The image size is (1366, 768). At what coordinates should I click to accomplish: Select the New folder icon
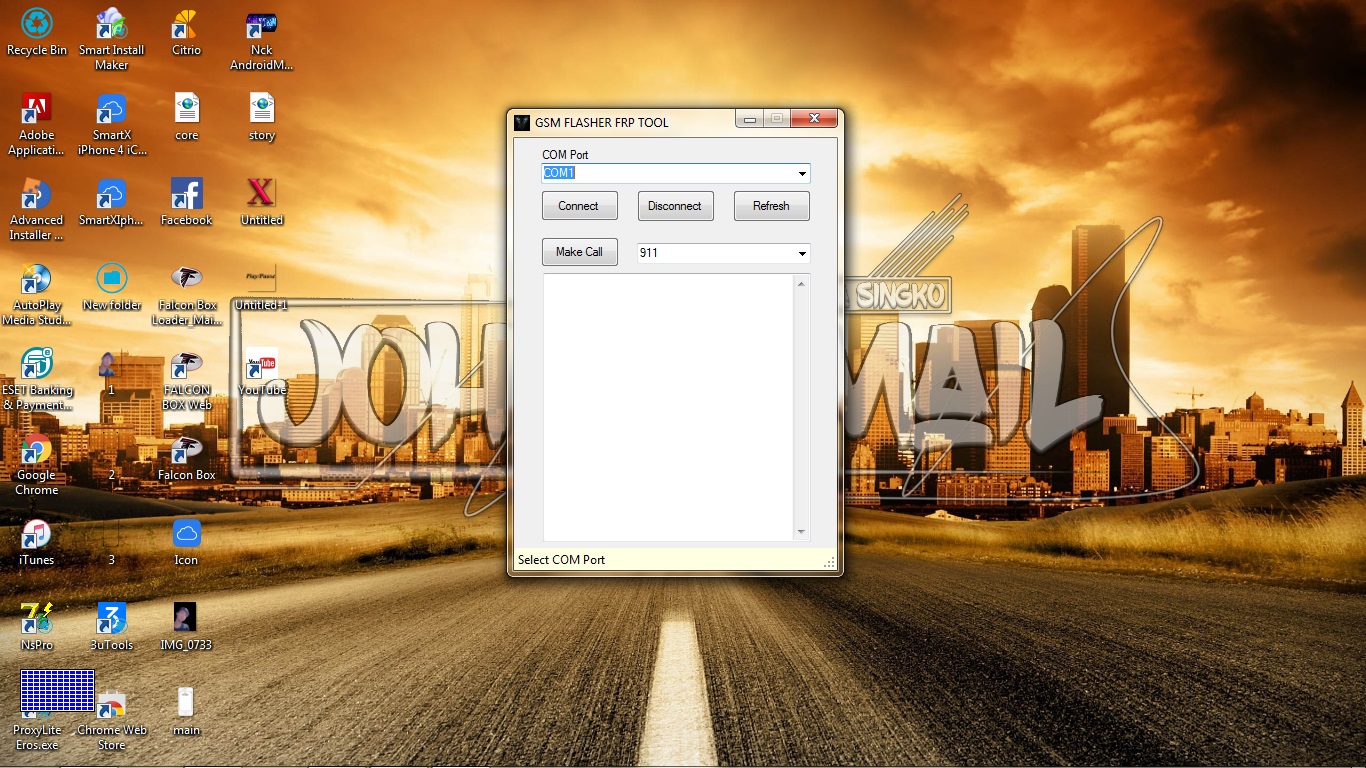[111, 287]
